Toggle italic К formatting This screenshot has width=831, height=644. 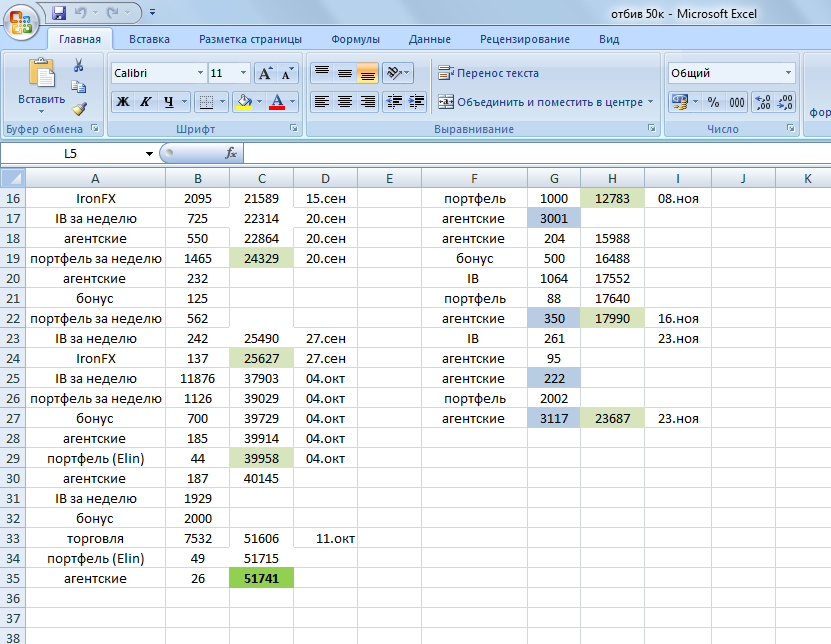pyautogui.click(x=145, y=102)
